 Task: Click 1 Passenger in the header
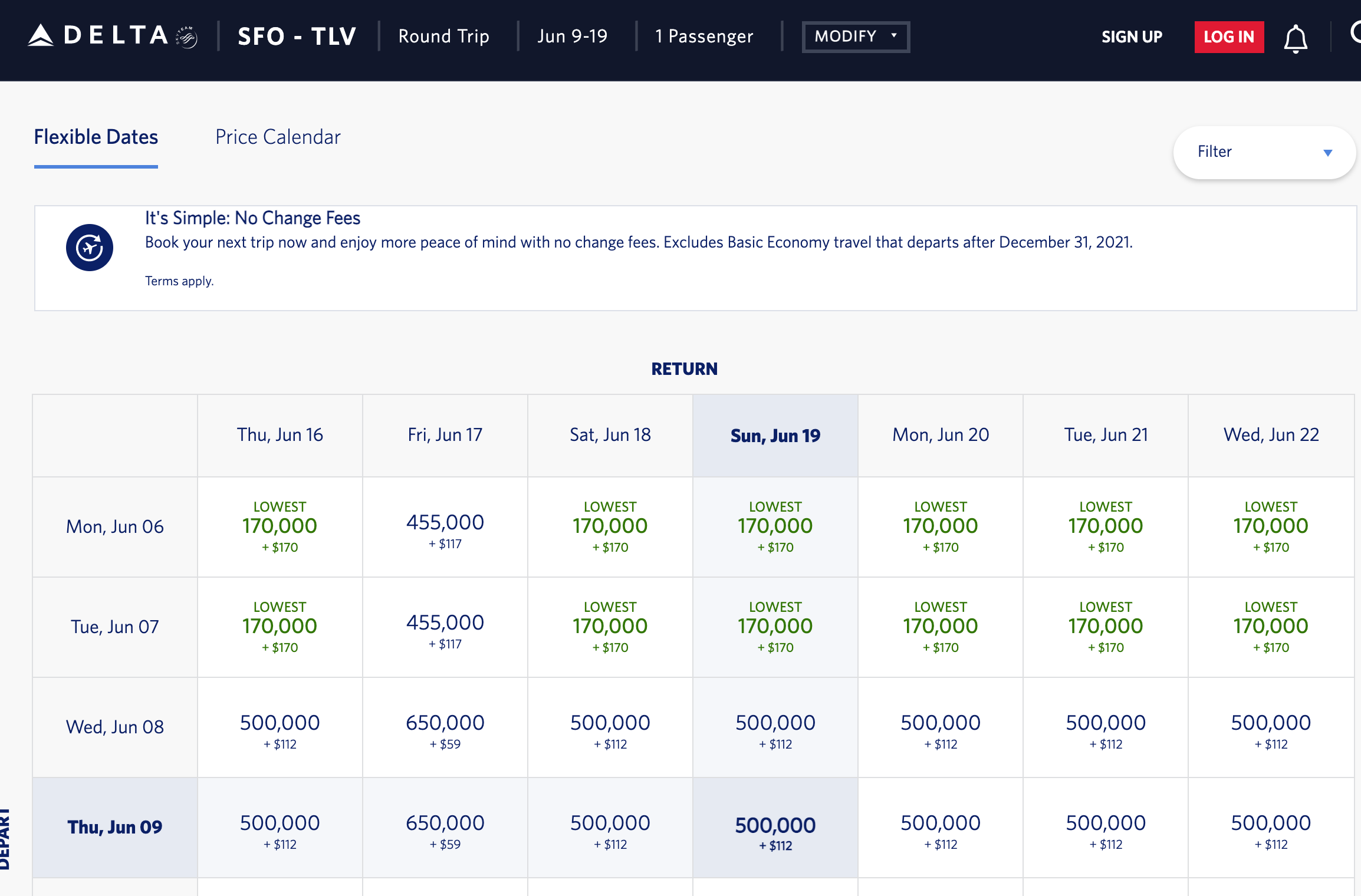(x=703, y=37)
